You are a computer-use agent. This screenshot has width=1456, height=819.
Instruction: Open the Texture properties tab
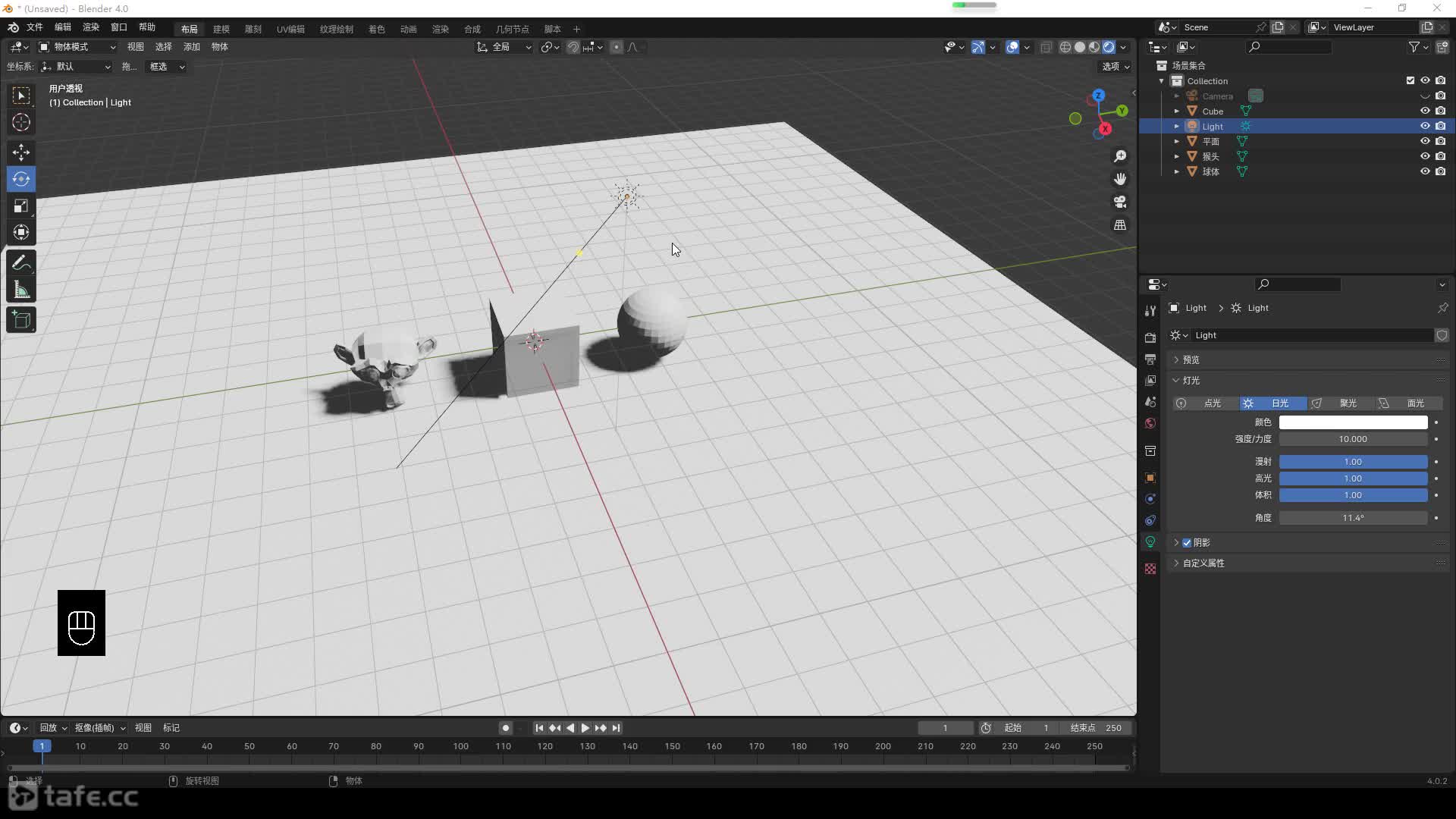click(x=1150, y=569)
